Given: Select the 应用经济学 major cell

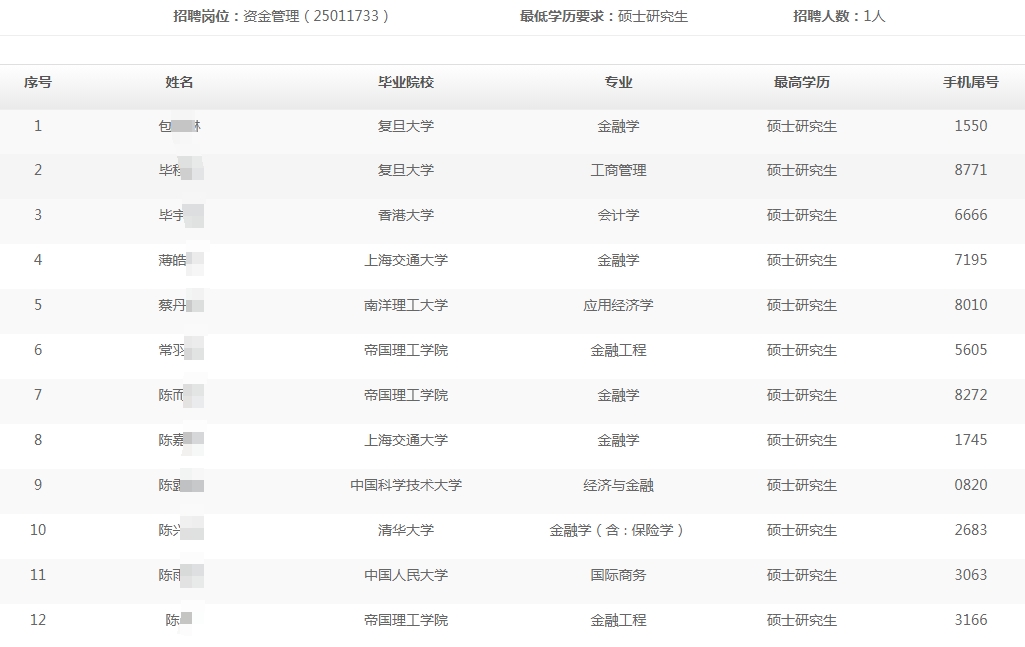Looking at the screenshot, I should 618,305.
